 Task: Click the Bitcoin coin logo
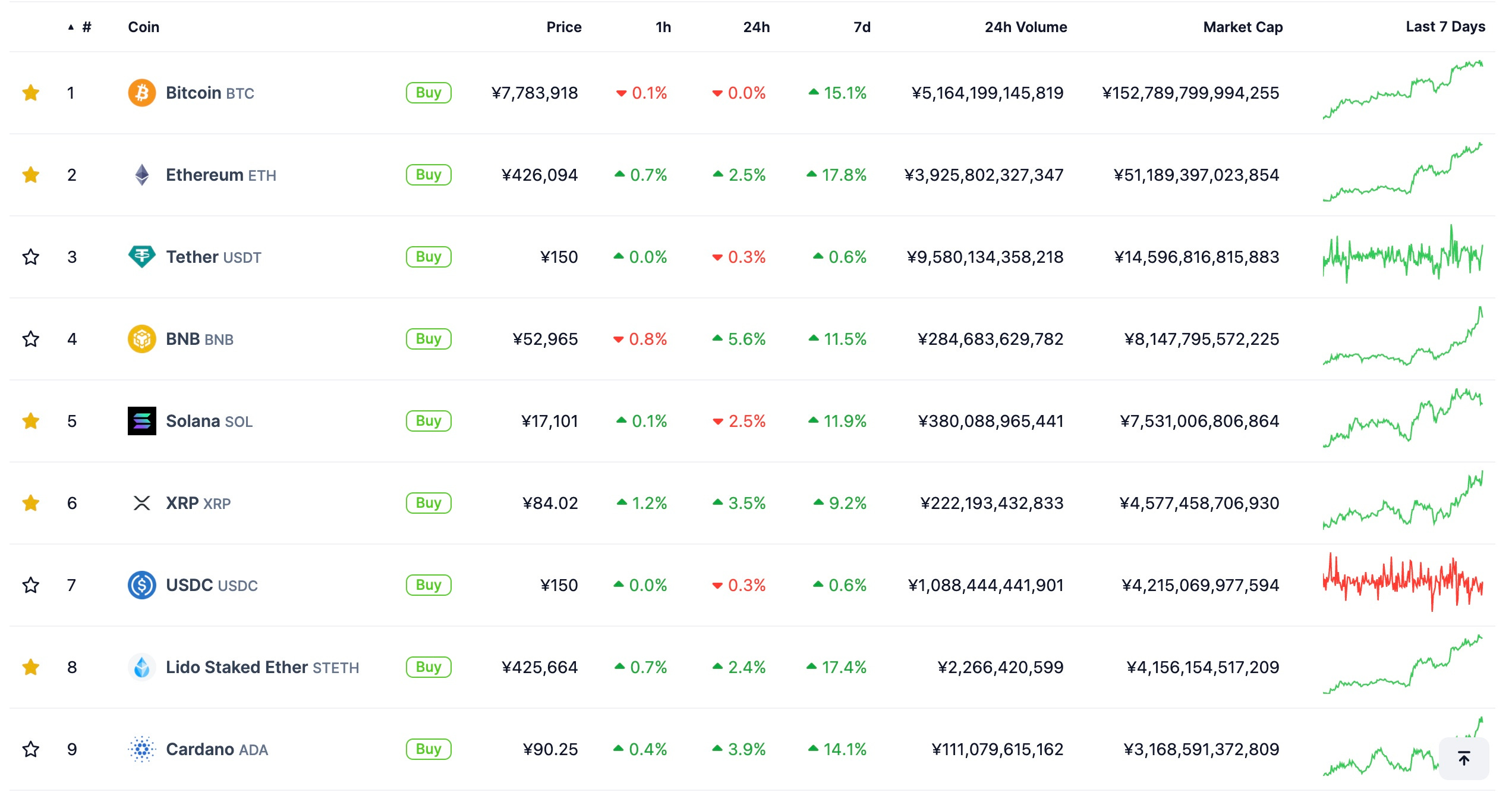point(142,93)
